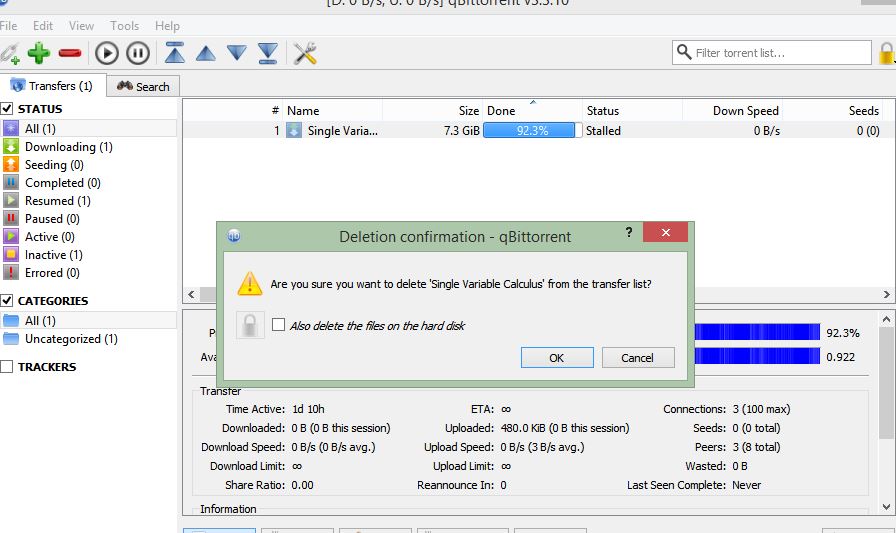The image size is (896, 533).
Task: Select the All (1) category filter
Action: coord(89,320)
